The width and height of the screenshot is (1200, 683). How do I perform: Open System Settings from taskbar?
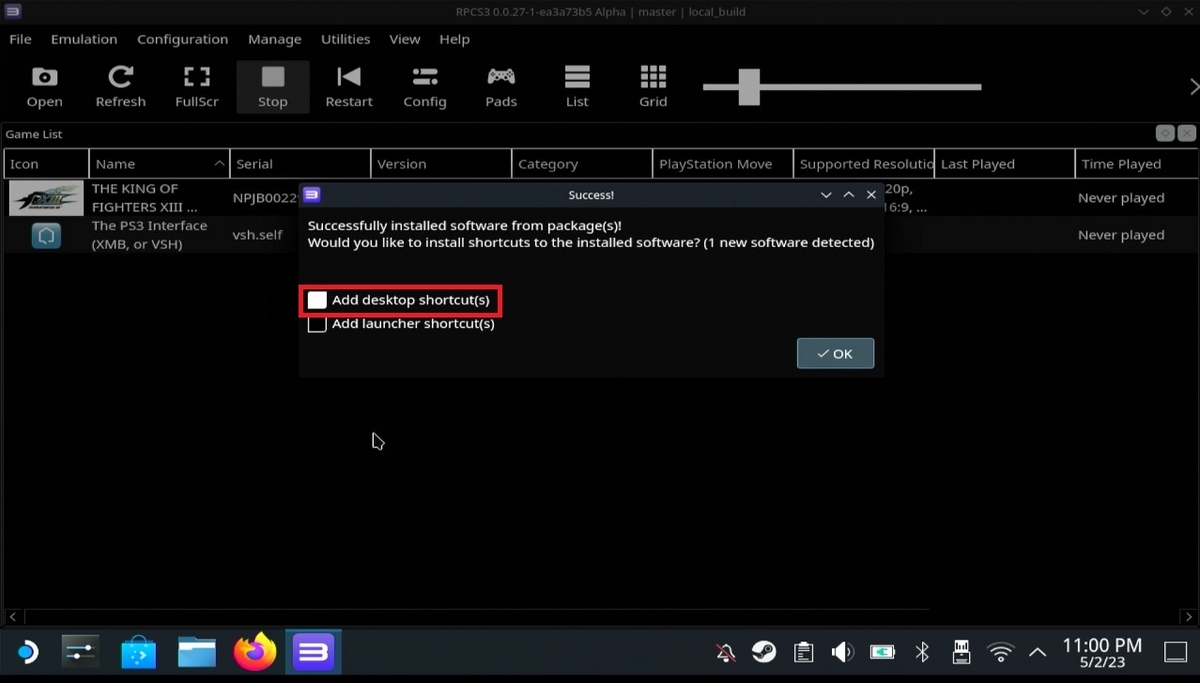[80, 653]
